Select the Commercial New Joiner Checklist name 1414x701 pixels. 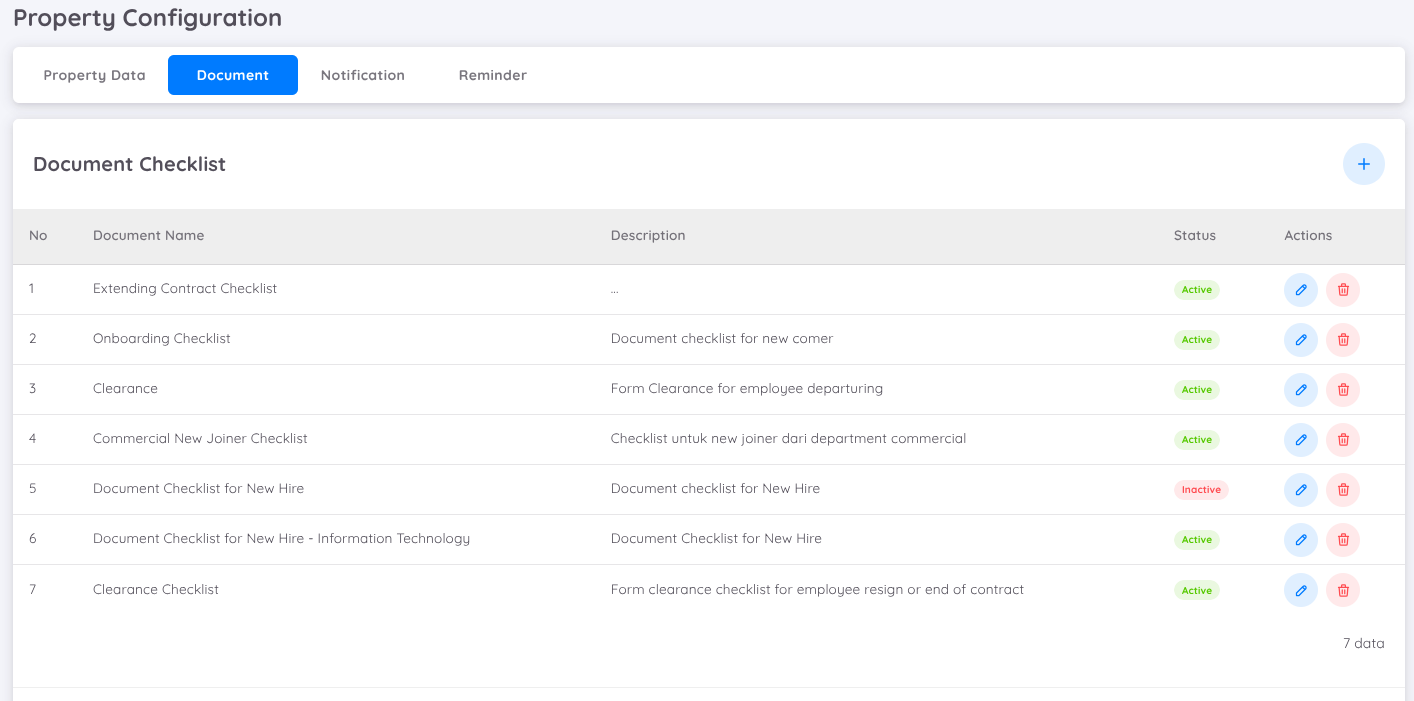(x=200, y=439)
